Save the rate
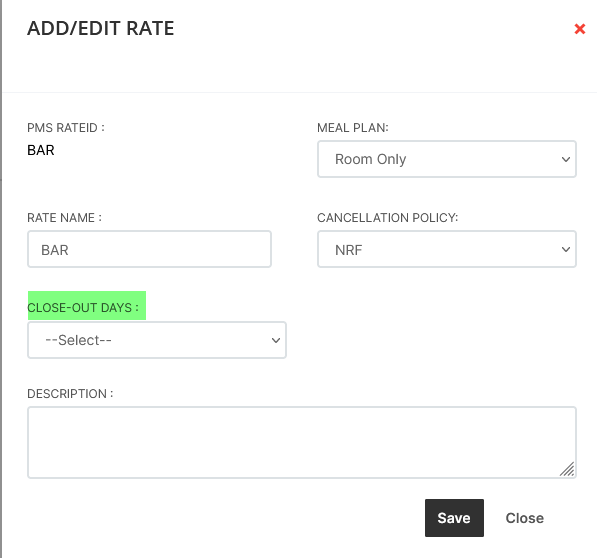Screen dimensions: 597x558 (454, 518)
